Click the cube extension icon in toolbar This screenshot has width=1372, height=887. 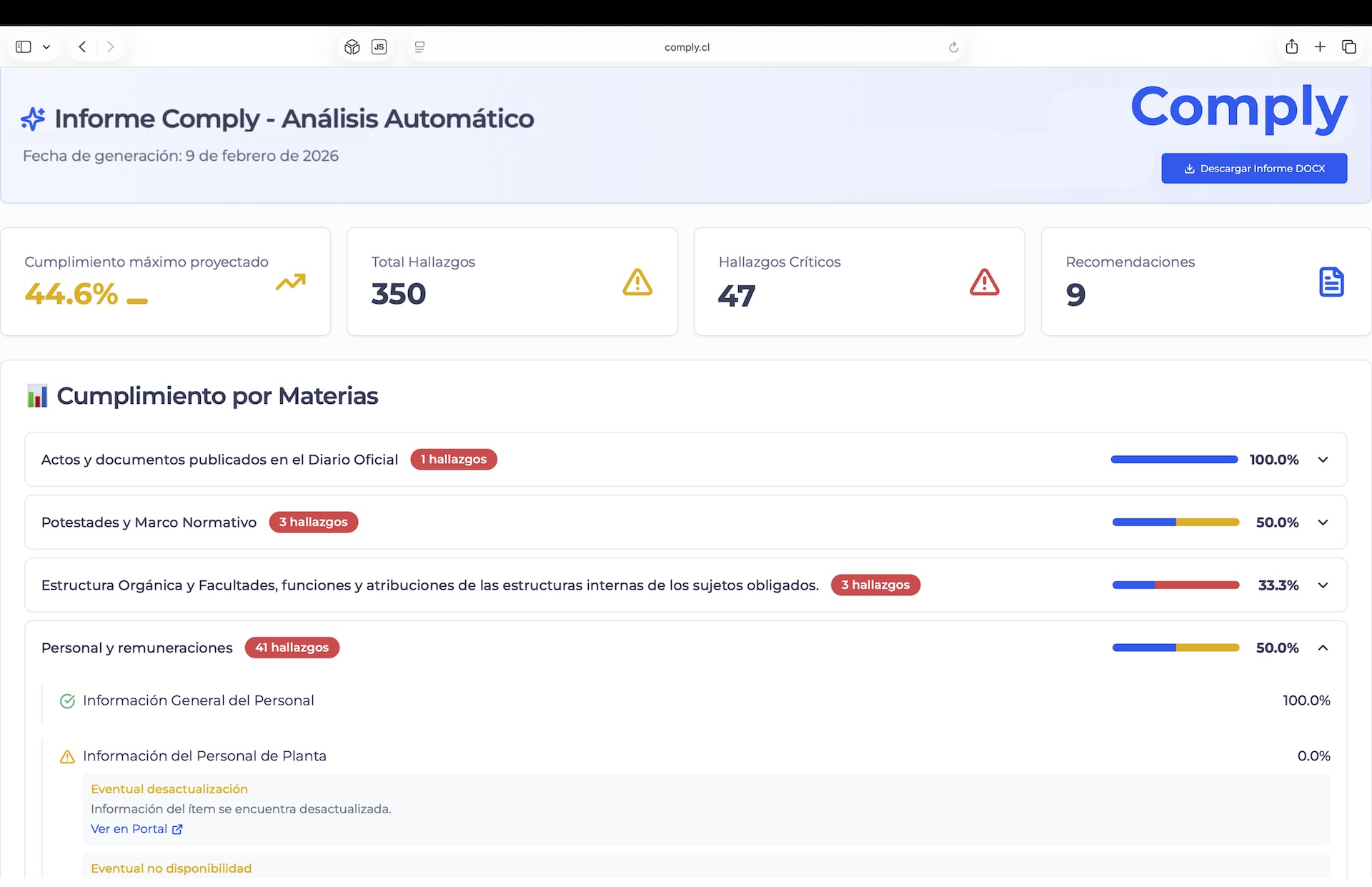coord(352,47)
